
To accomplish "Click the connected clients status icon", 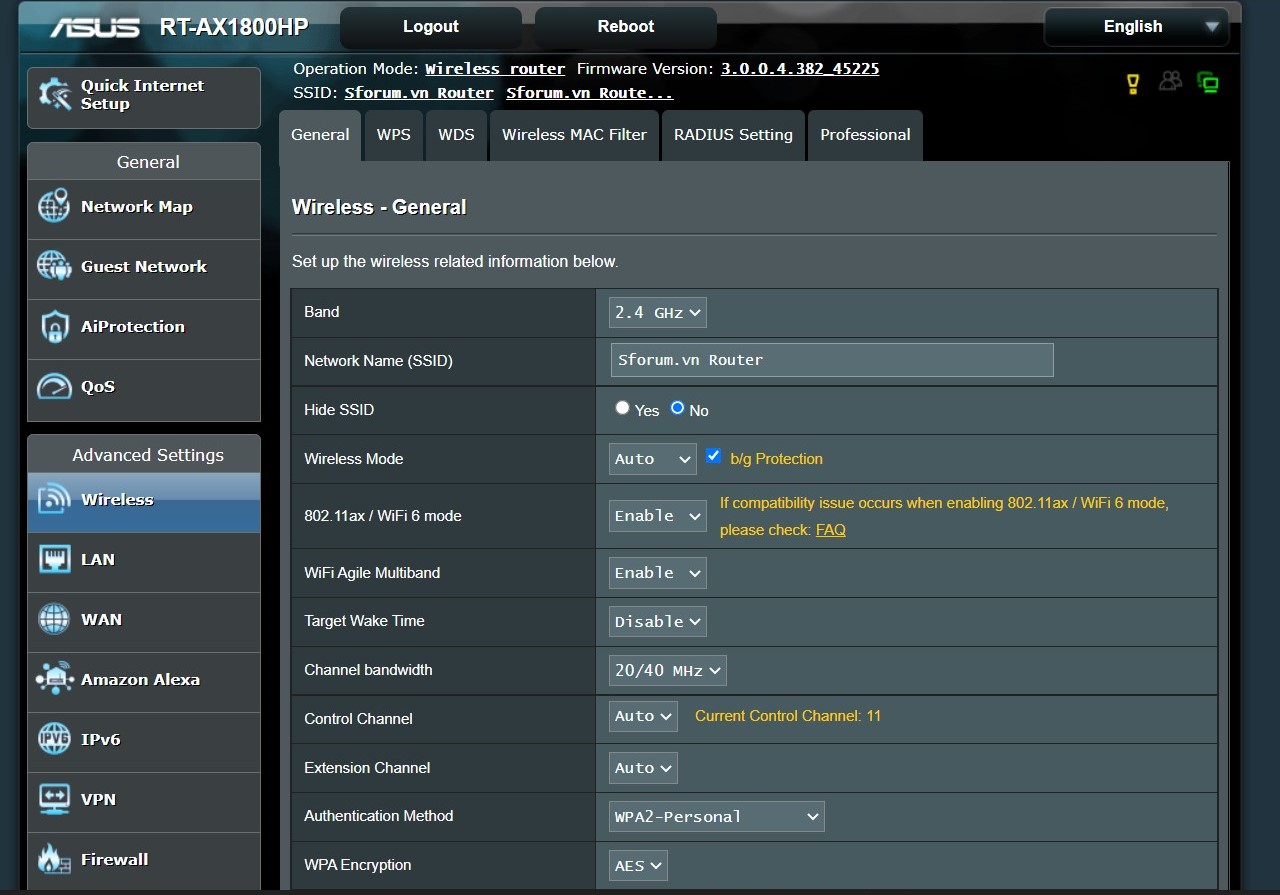I will coord(1170,81).
